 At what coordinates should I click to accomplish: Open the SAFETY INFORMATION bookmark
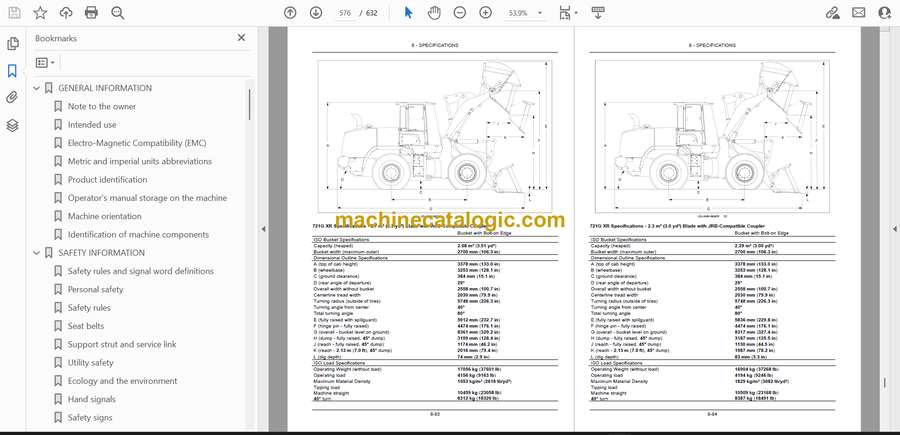point(102,253)
